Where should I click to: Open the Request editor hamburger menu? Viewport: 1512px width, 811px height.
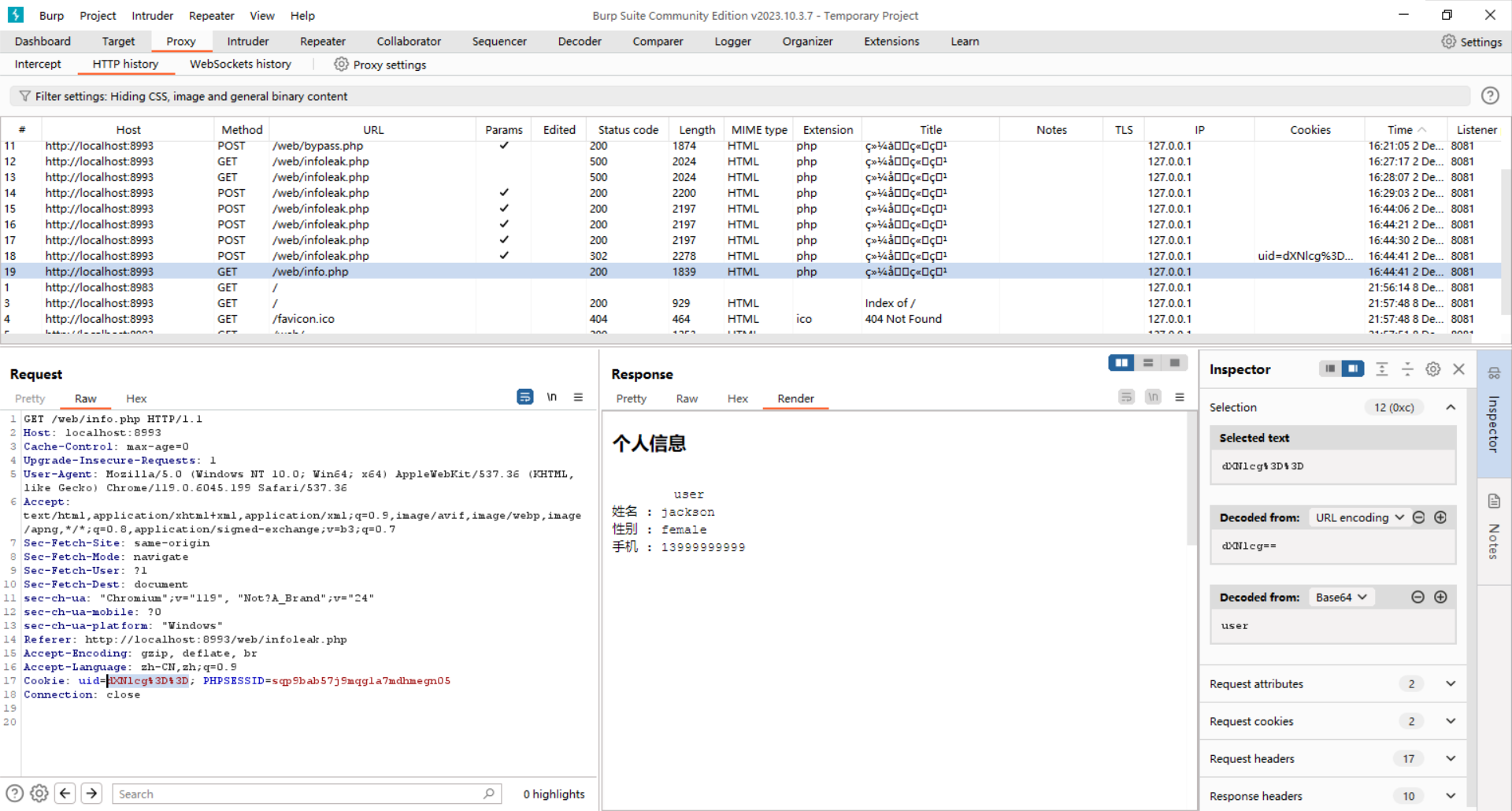[x=579, y=397]
